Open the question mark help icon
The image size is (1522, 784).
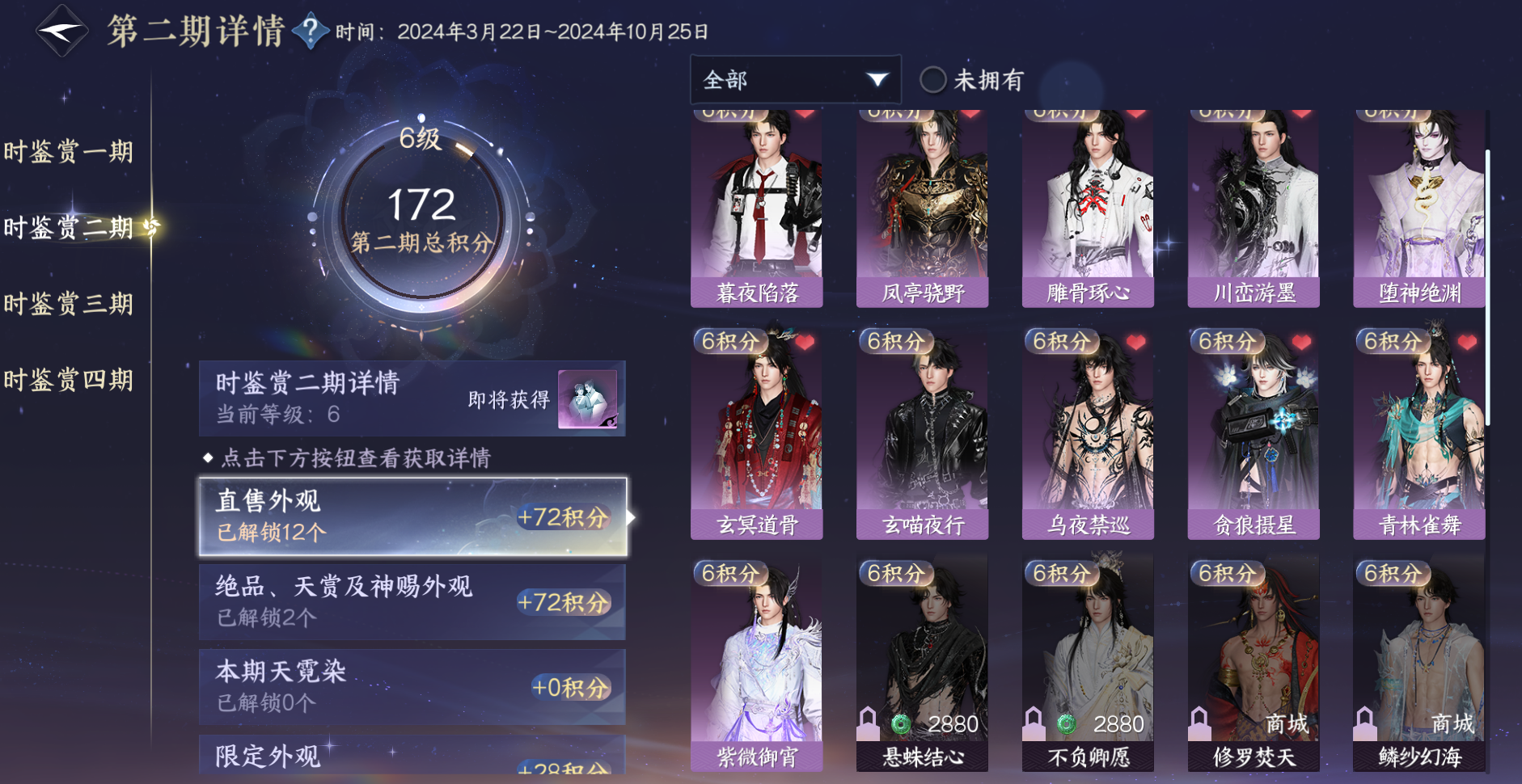310,32
